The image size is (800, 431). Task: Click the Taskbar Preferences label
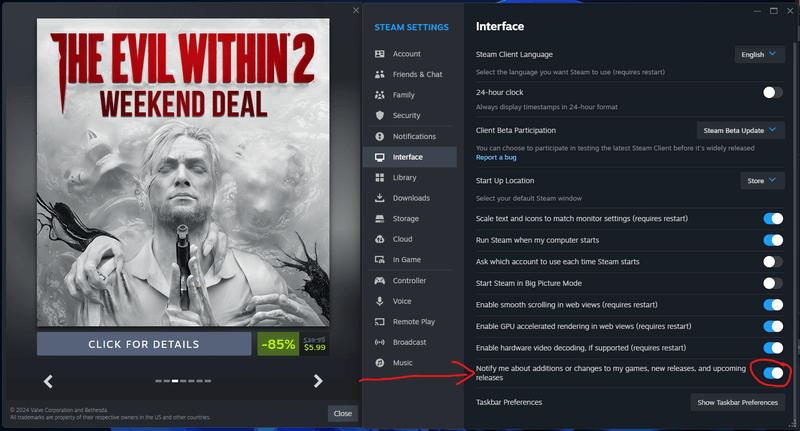509,402
